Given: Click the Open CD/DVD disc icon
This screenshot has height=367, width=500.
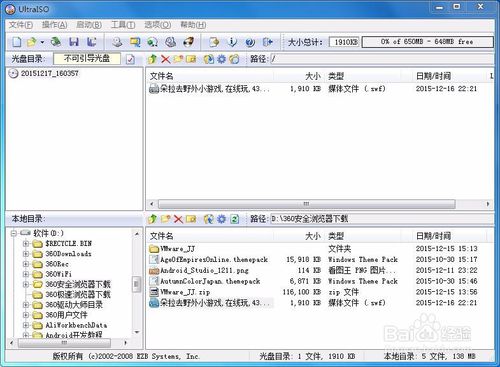Looking at the screenshot, I should (x=56, y=42).
